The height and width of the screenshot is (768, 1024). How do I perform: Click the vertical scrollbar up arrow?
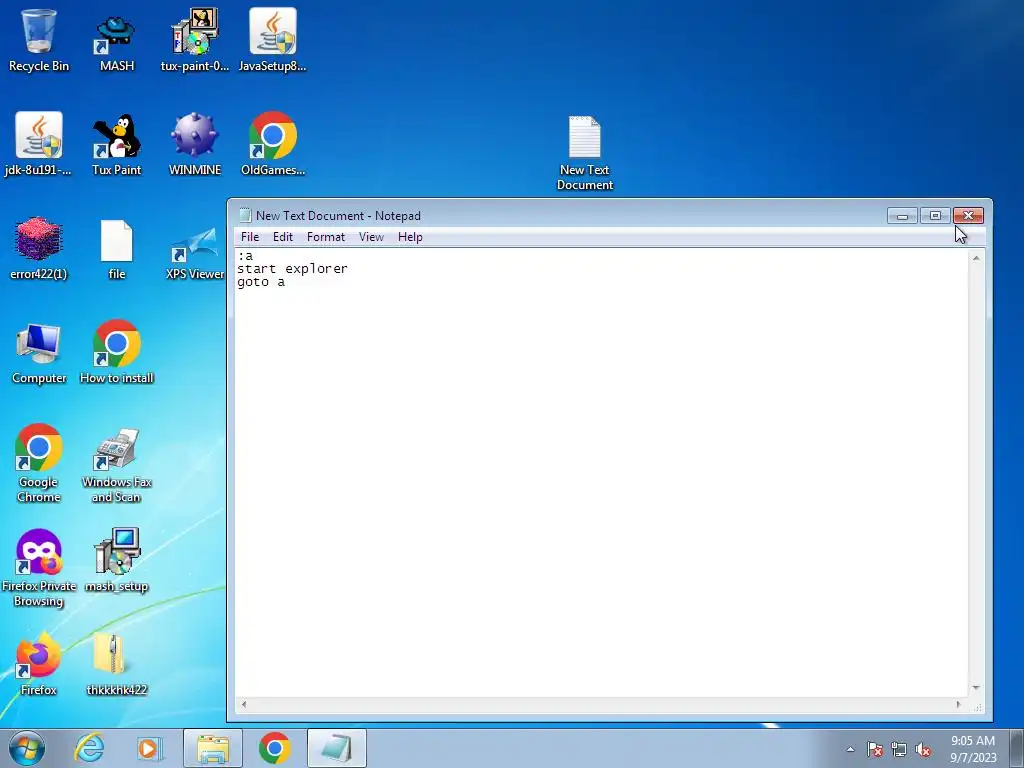pyautogui.click(x=976, y=258)
